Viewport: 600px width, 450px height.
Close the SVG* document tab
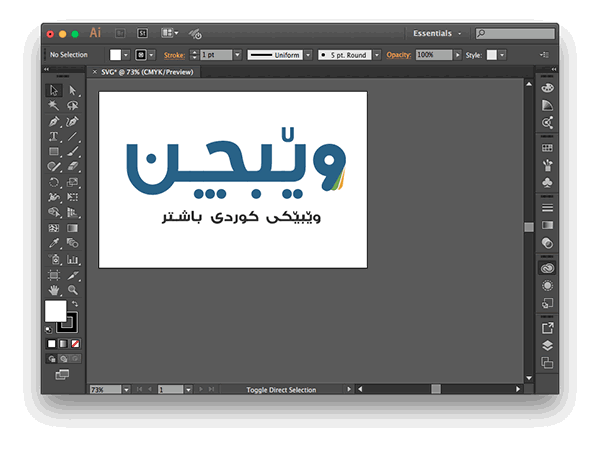(x=95, y=72)
